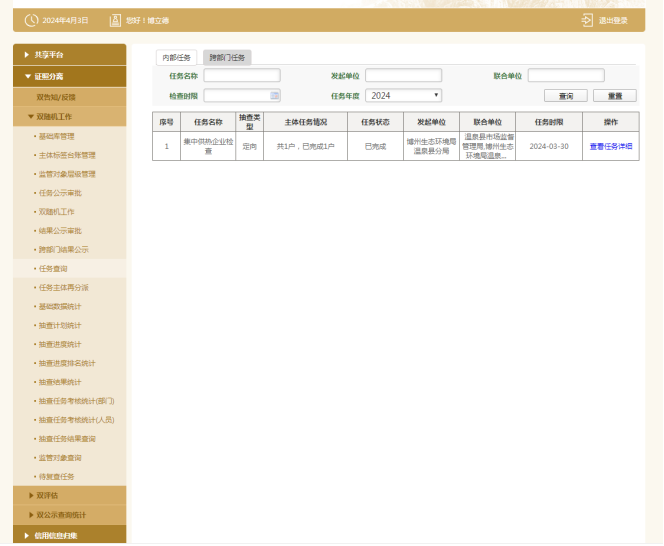Select the 内部任务 tab
The image size is (664, 546).
176,58
